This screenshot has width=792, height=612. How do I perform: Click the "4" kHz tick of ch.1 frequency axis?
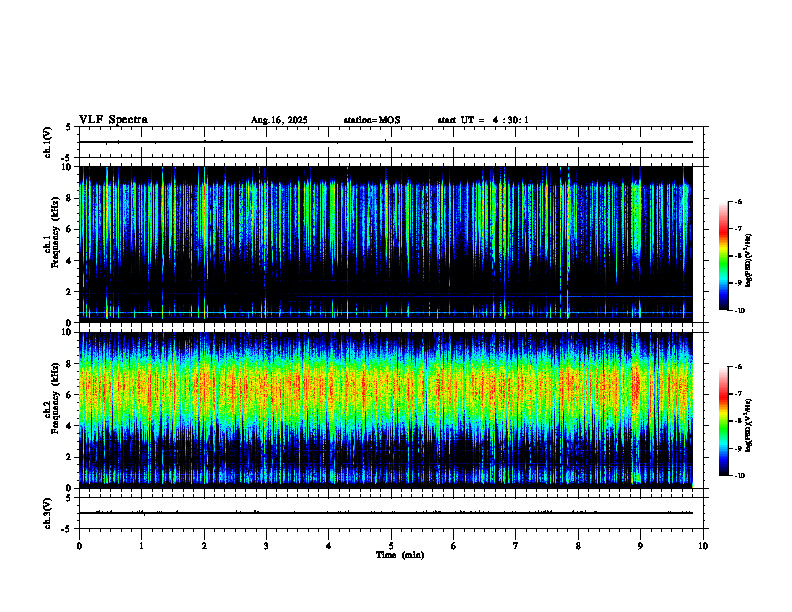70,261
